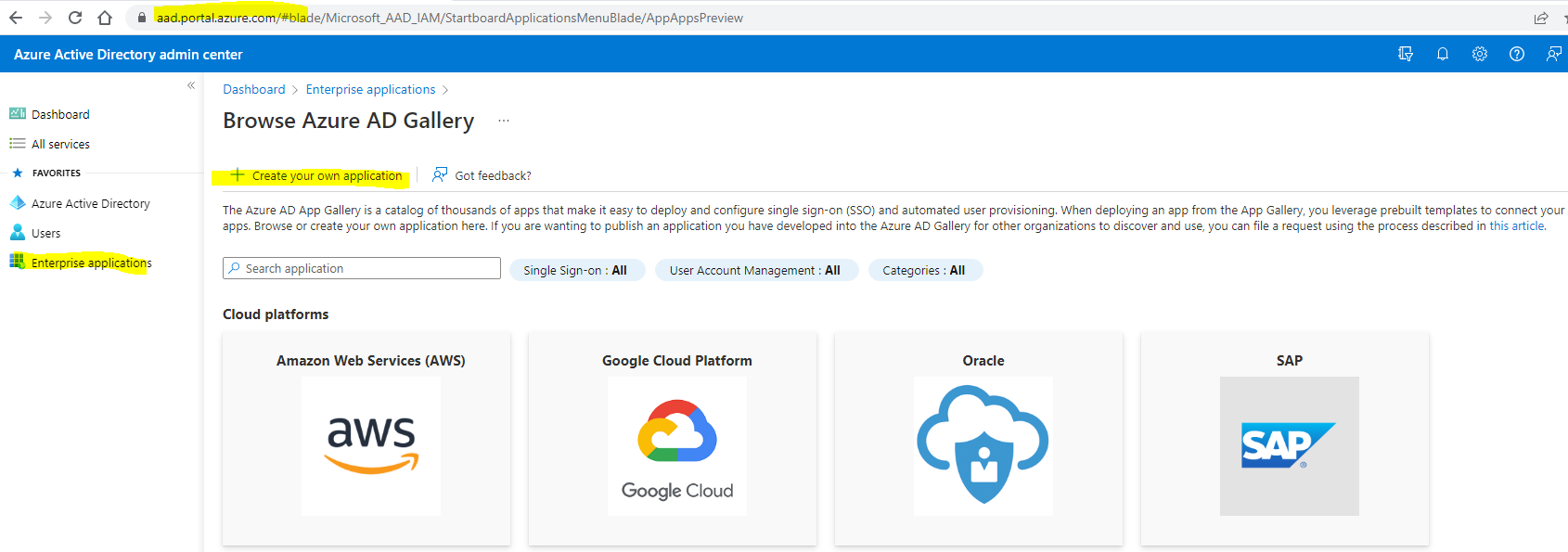This screenshot has width=1568, height=552.
Task: Click the plus icon for creating an application
Action: point(238,174)
